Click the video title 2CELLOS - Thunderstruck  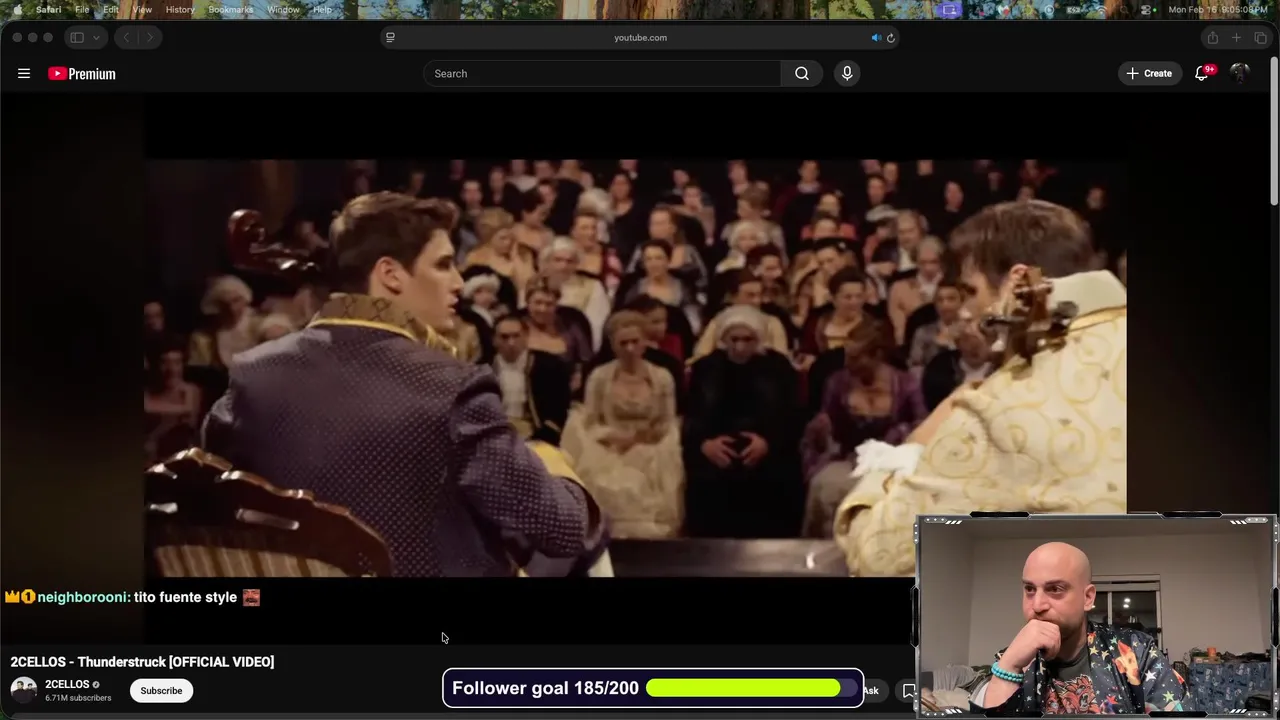tap(142, 662)
